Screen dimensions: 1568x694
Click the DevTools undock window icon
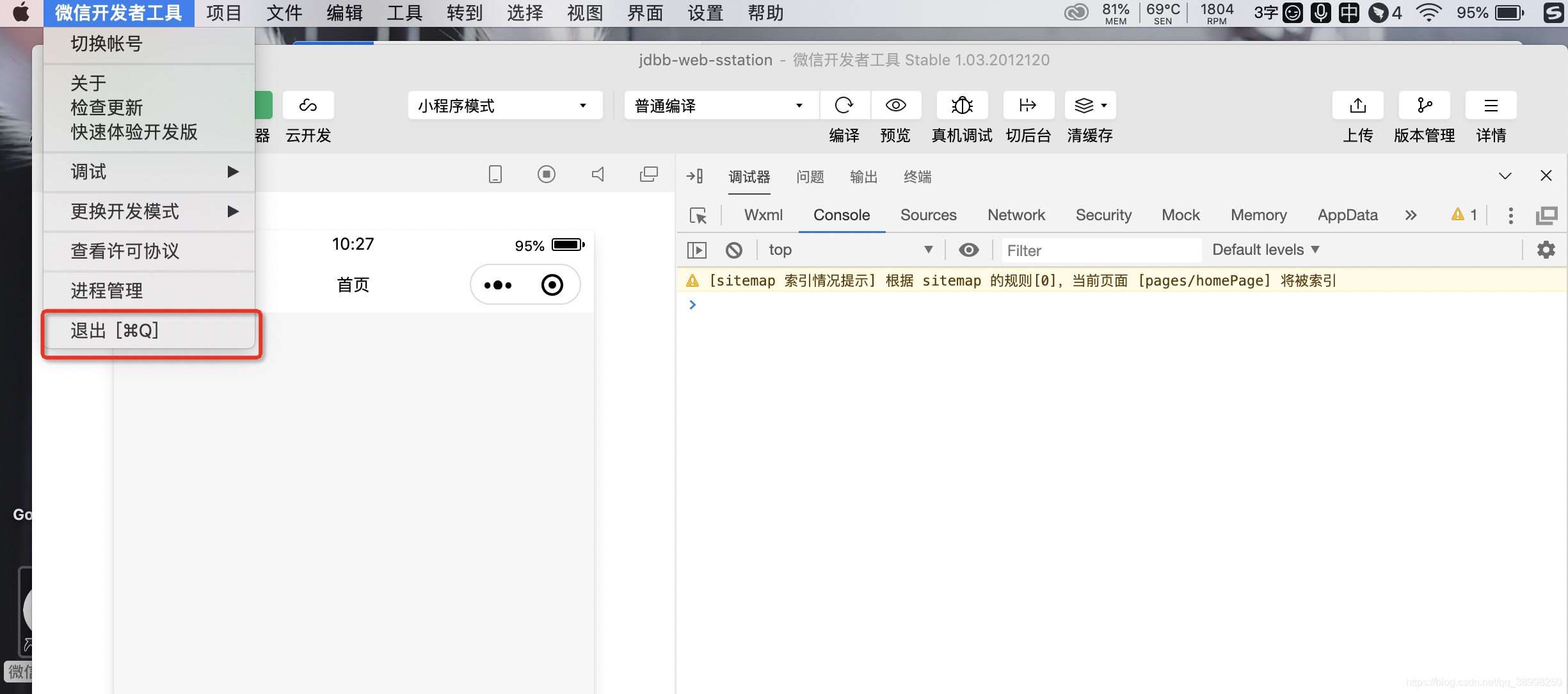click(1546, 216)
